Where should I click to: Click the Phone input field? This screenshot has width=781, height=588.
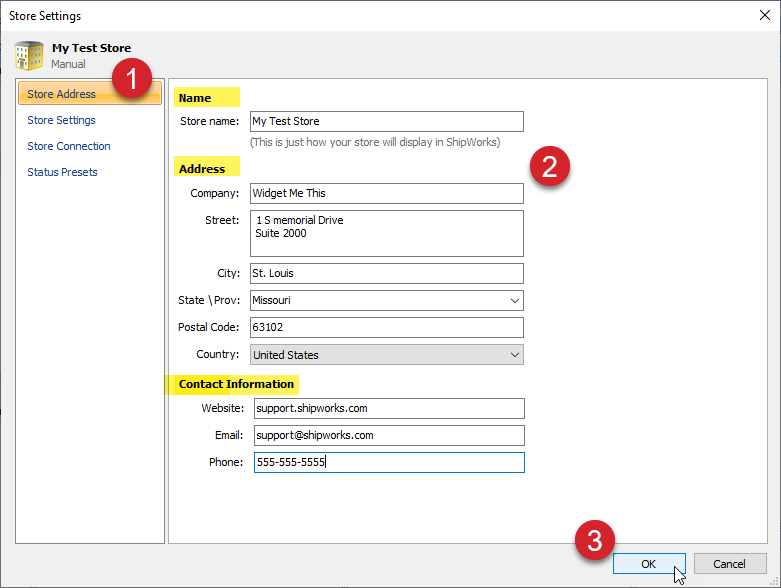tap(389, 462)
